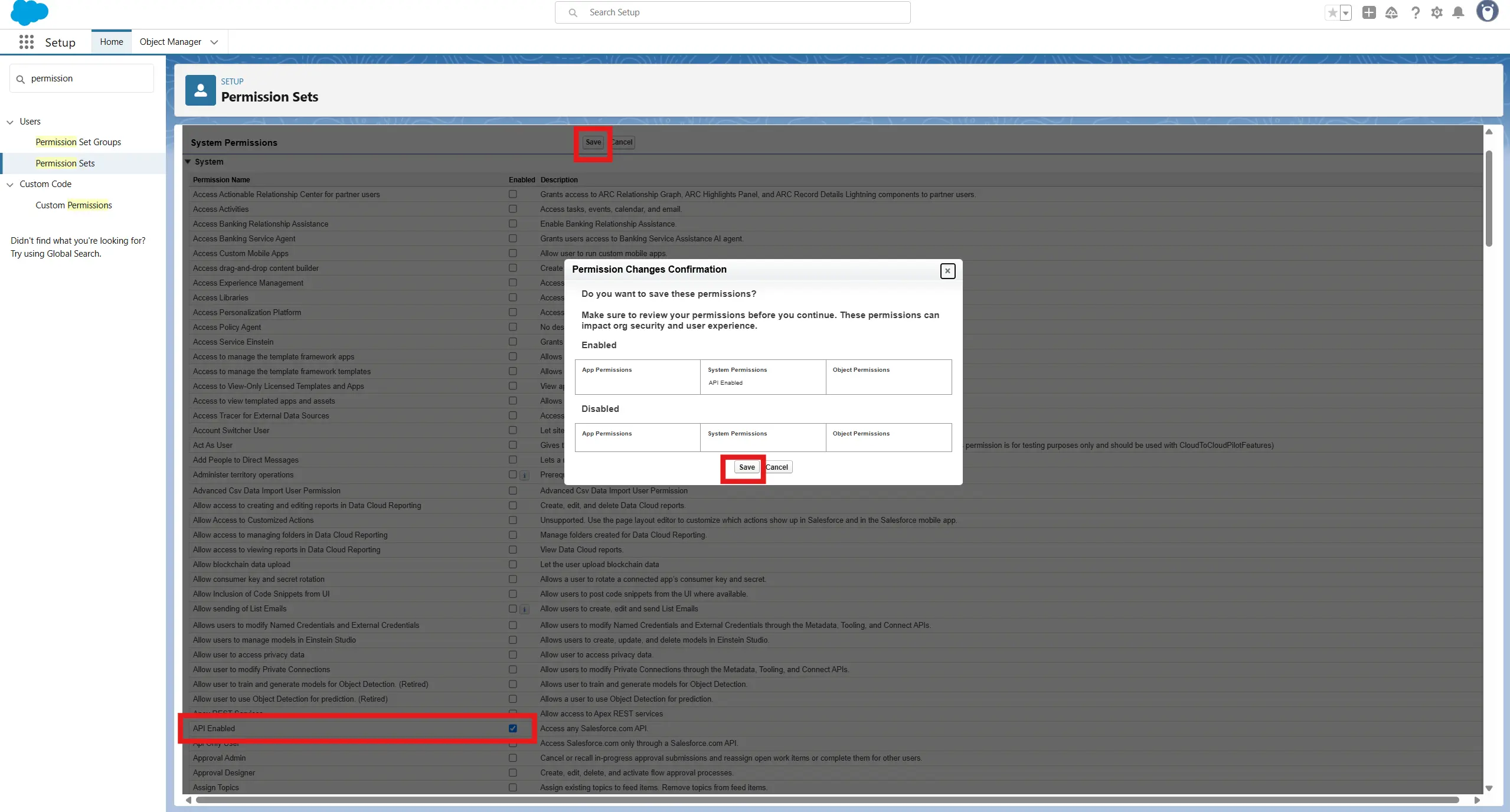This screenshot has height=812, width=1510.
Task: Click Cancel in confirmation dialog
Action: pyautogui.click(x=777, y=467)
